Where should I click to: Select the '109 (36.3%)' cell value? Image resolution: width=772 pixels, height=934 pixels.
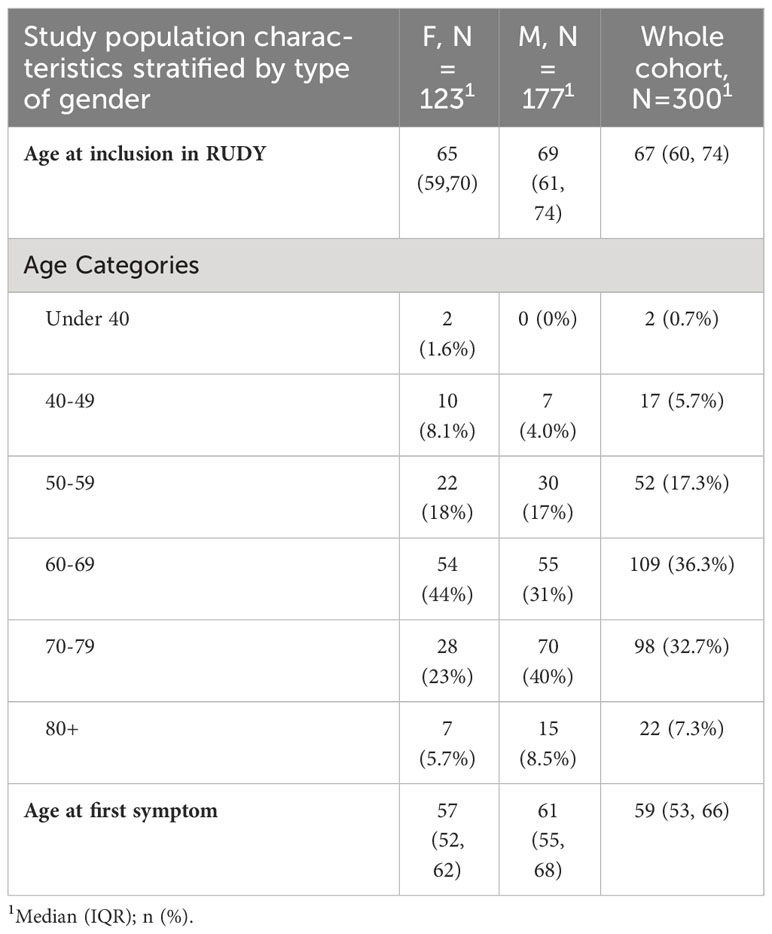coord(682,564)
